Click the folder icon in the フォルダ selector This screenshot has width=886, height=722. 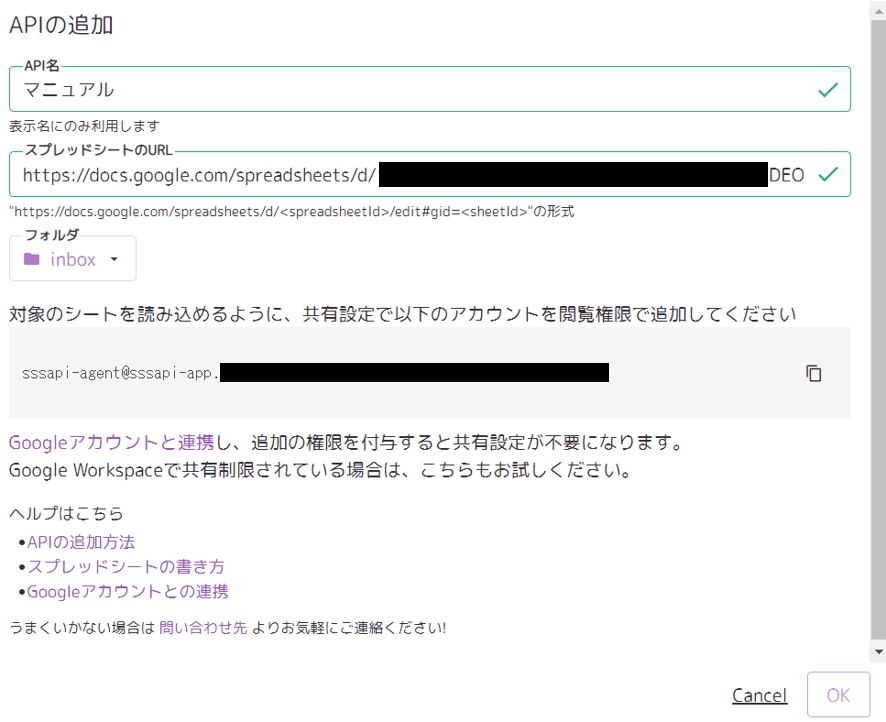pos(31,258)
